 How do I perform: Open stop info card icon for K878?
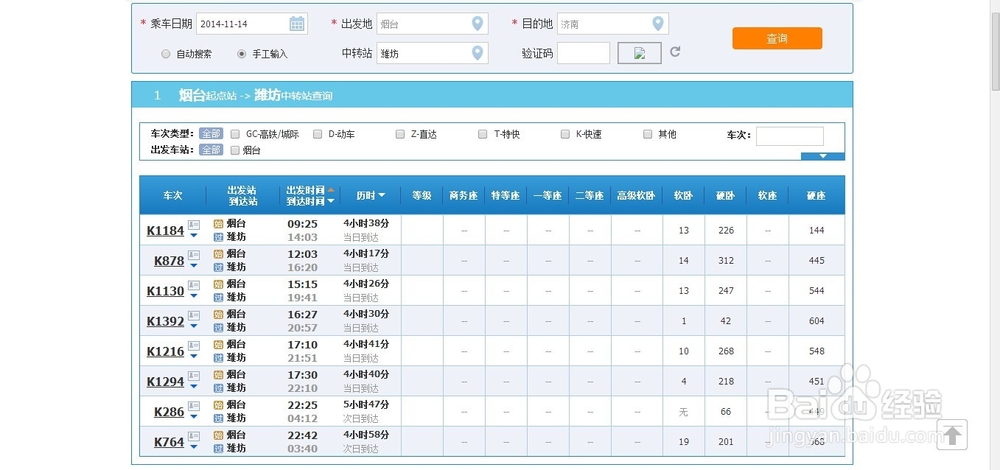pos(194,255)
